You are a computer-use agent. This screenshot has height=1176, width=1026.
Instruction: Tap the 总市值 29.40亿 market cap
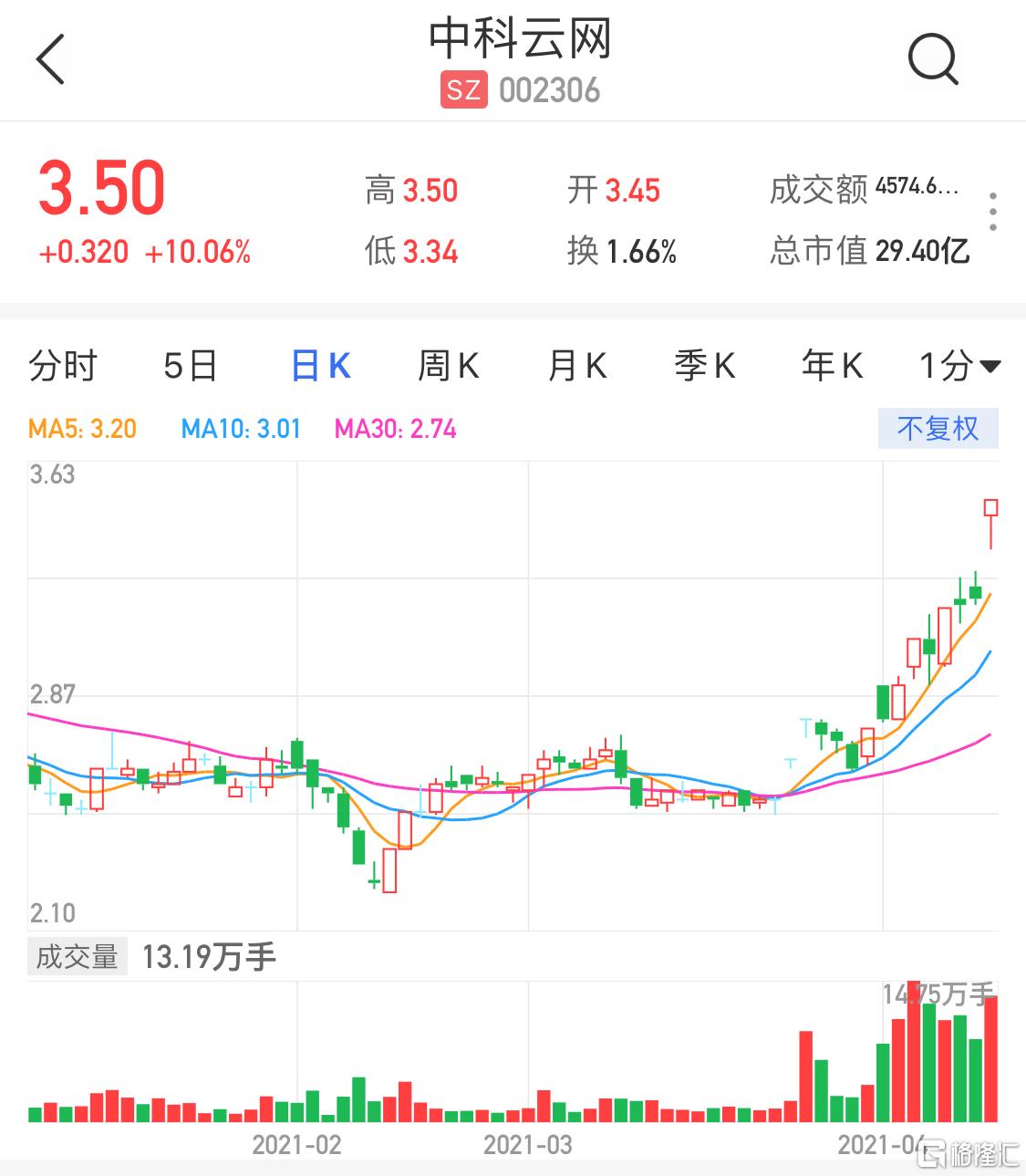[870, 250]
